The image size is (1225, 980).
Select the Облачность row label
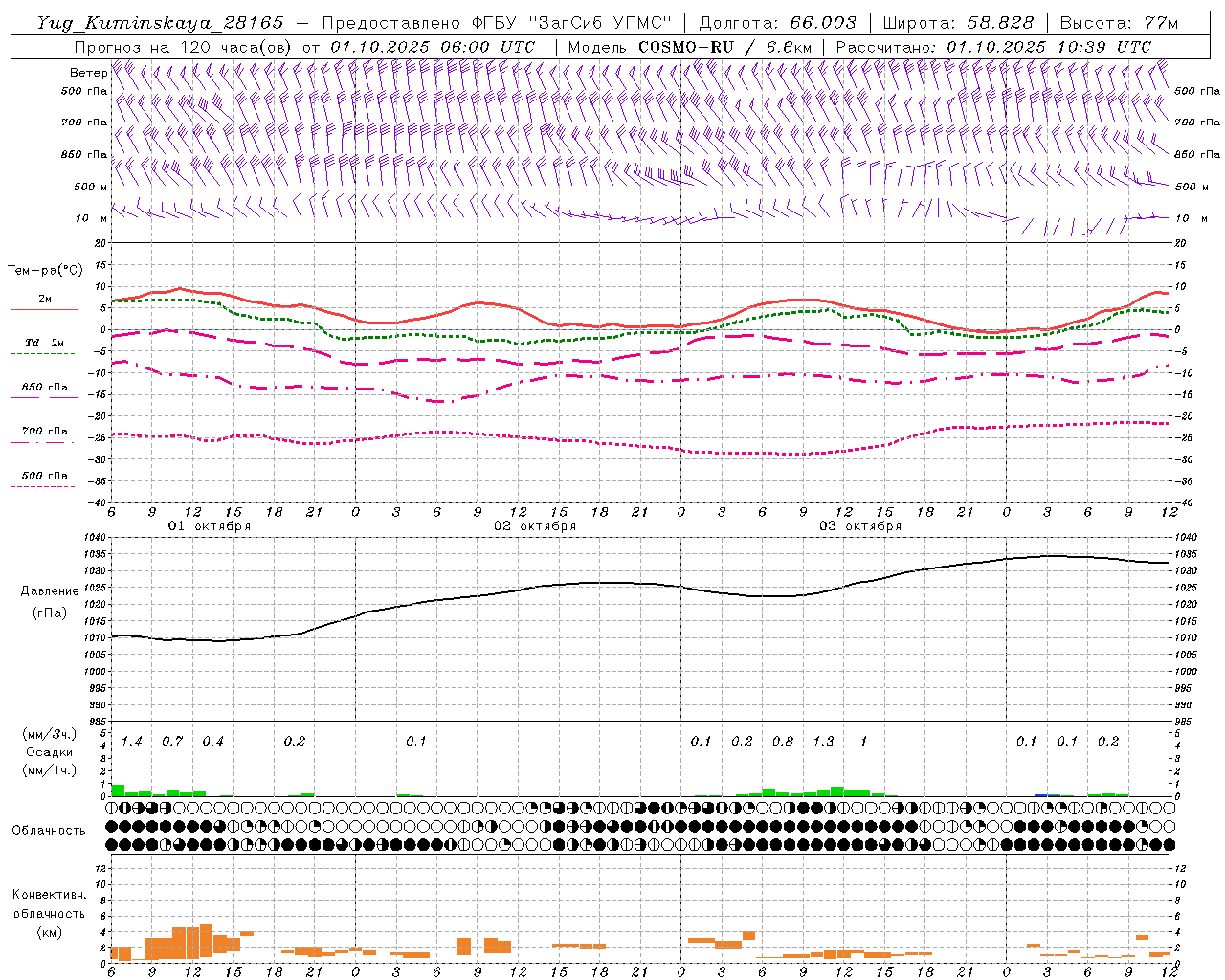(x=48, y=831)
